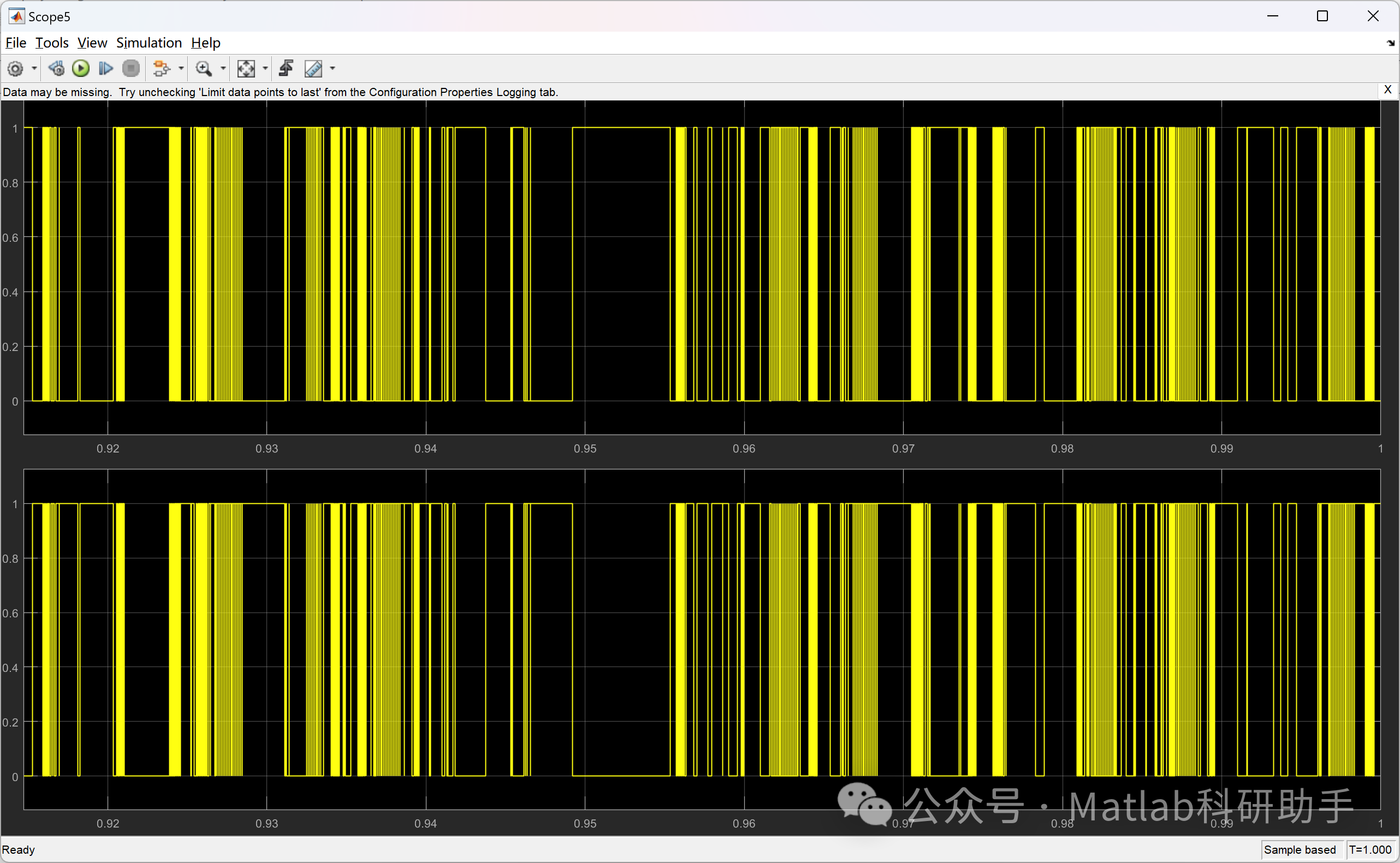Open the Tools menu
Screen dimensions: 1400x863
tap(52, 43)
